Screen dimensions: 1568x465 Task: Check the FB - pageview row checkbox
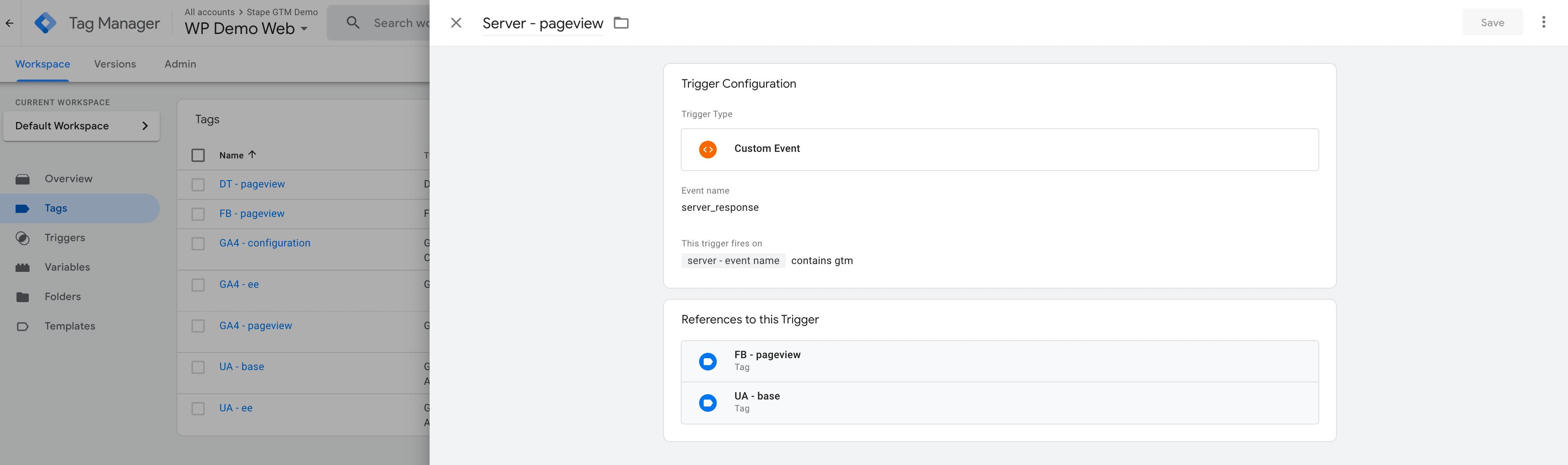click(198, 214)
